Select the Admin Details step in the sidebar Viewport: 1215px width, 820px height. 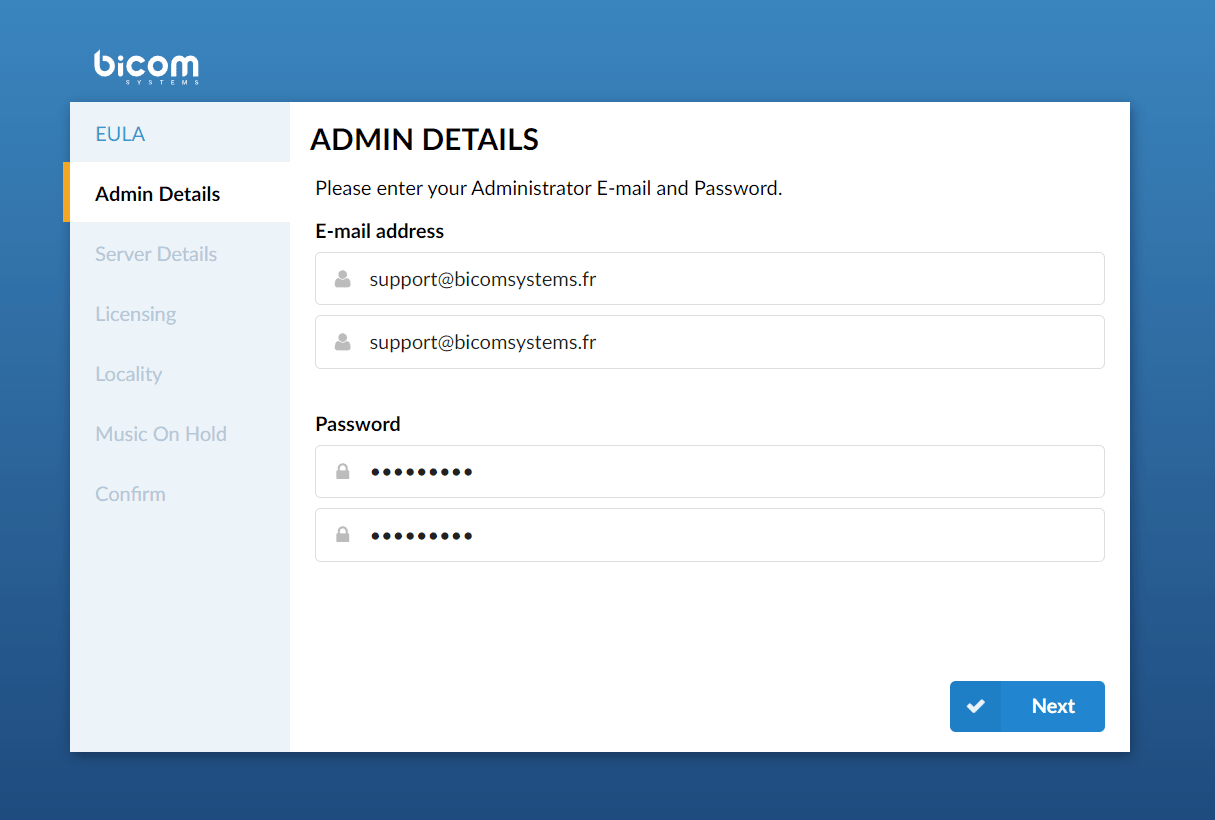(x=158, y=194)
